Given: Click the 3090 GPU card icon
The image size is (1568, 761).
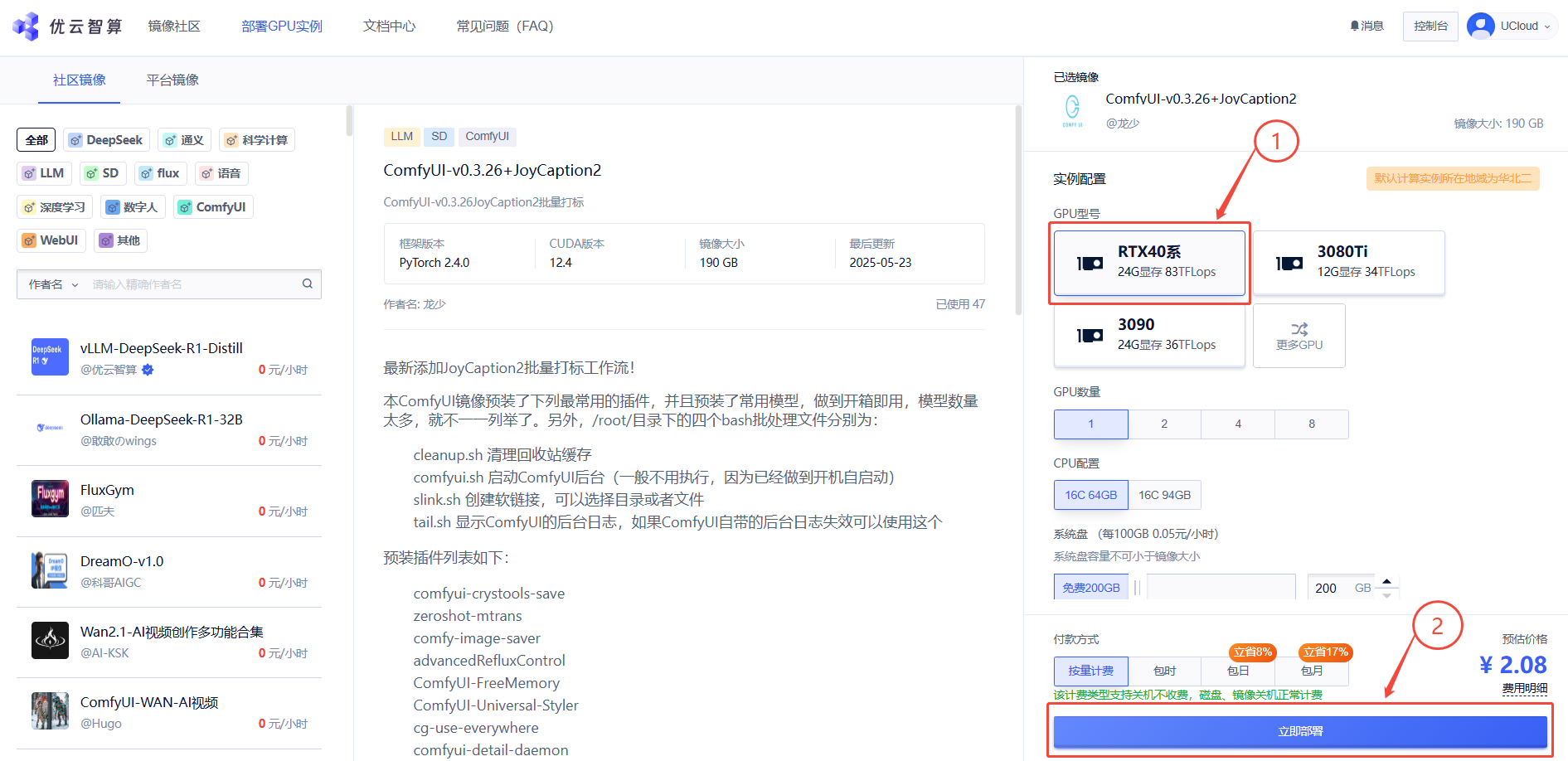Looking at the screenshot, I should [1090, 336].
